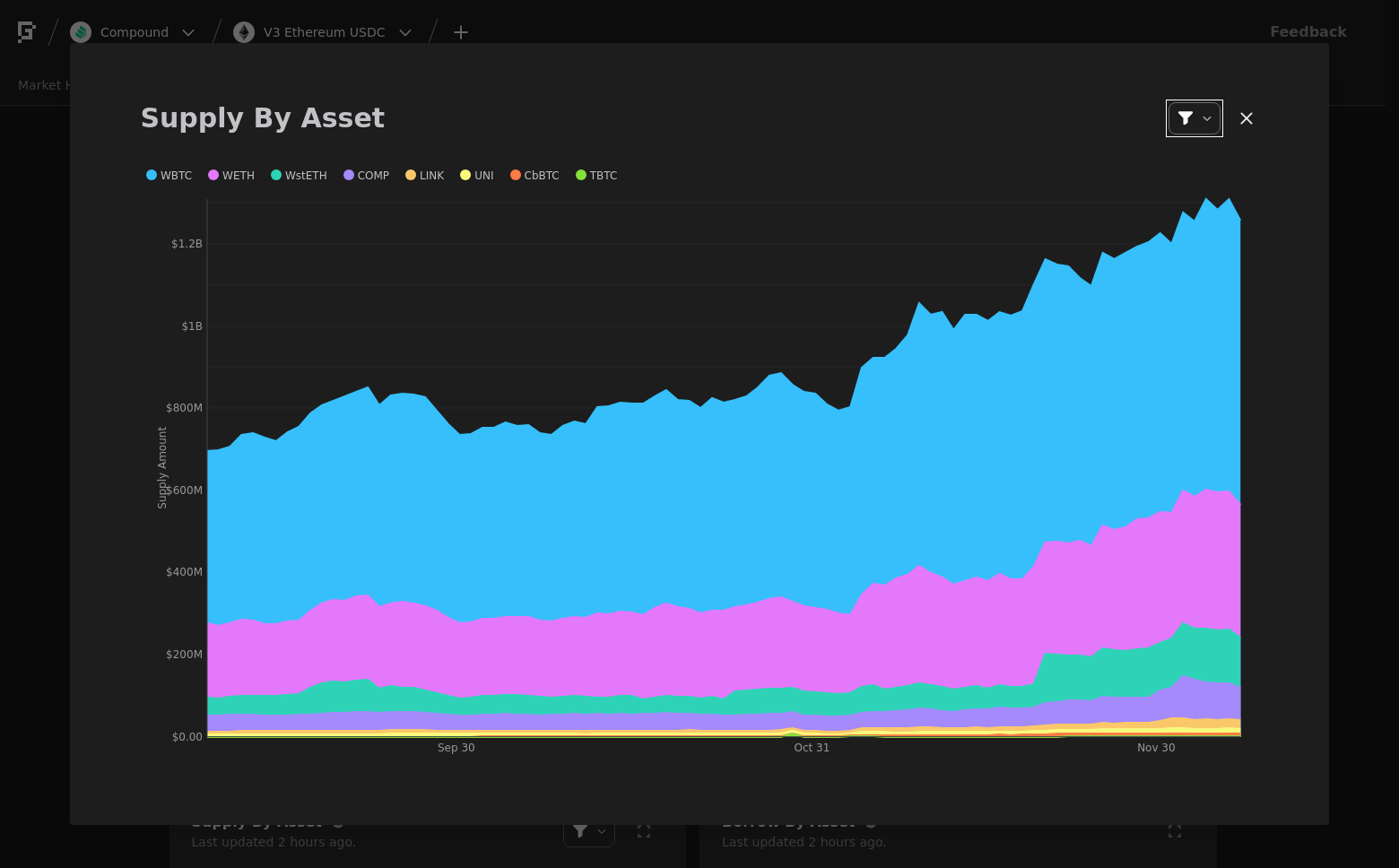The height and width of the screenshot is (868, 1399).
Task: Click the TBTC legend dot
Action: pos(581,175)
